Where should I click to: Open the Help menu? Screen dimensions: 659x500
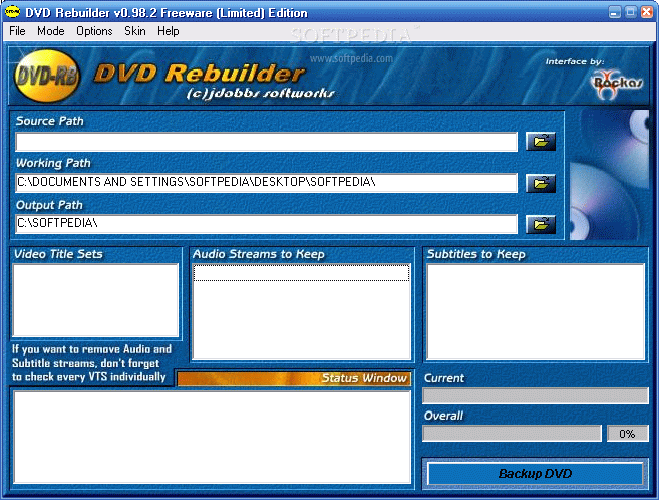[x=168, y=31]
